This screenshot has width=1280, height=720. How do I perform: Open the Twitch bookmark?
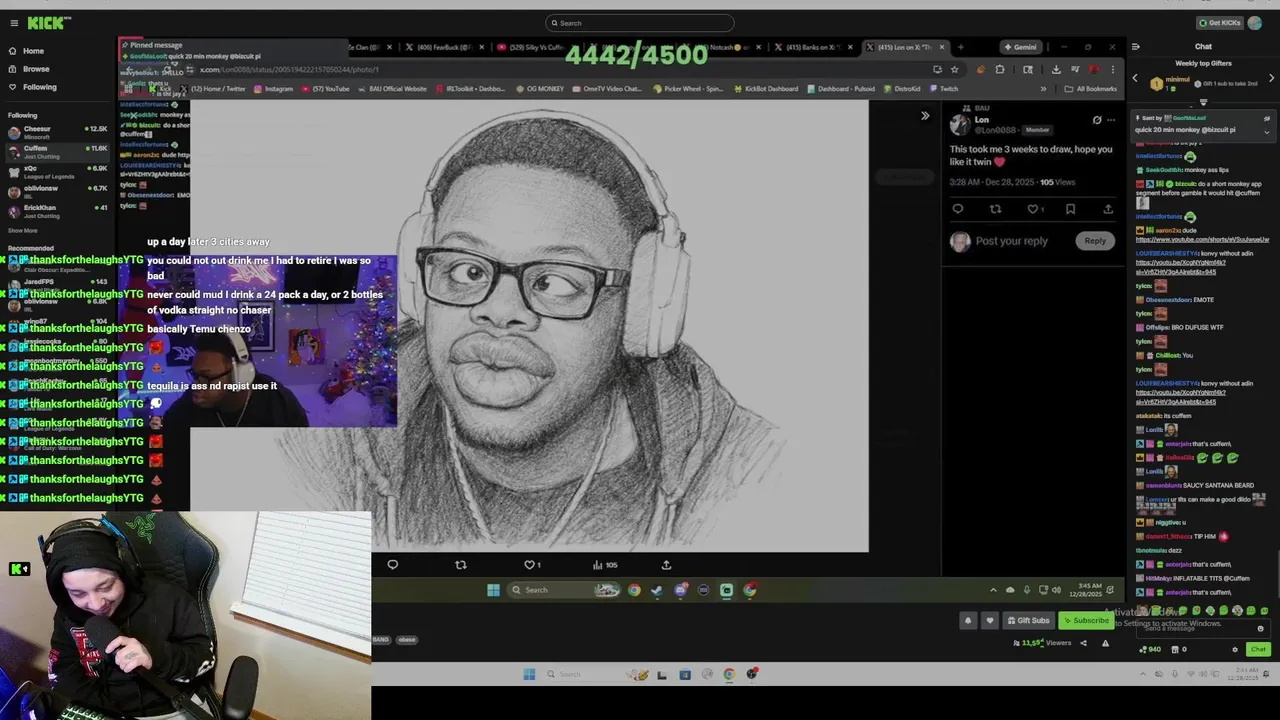pos(943,89)
